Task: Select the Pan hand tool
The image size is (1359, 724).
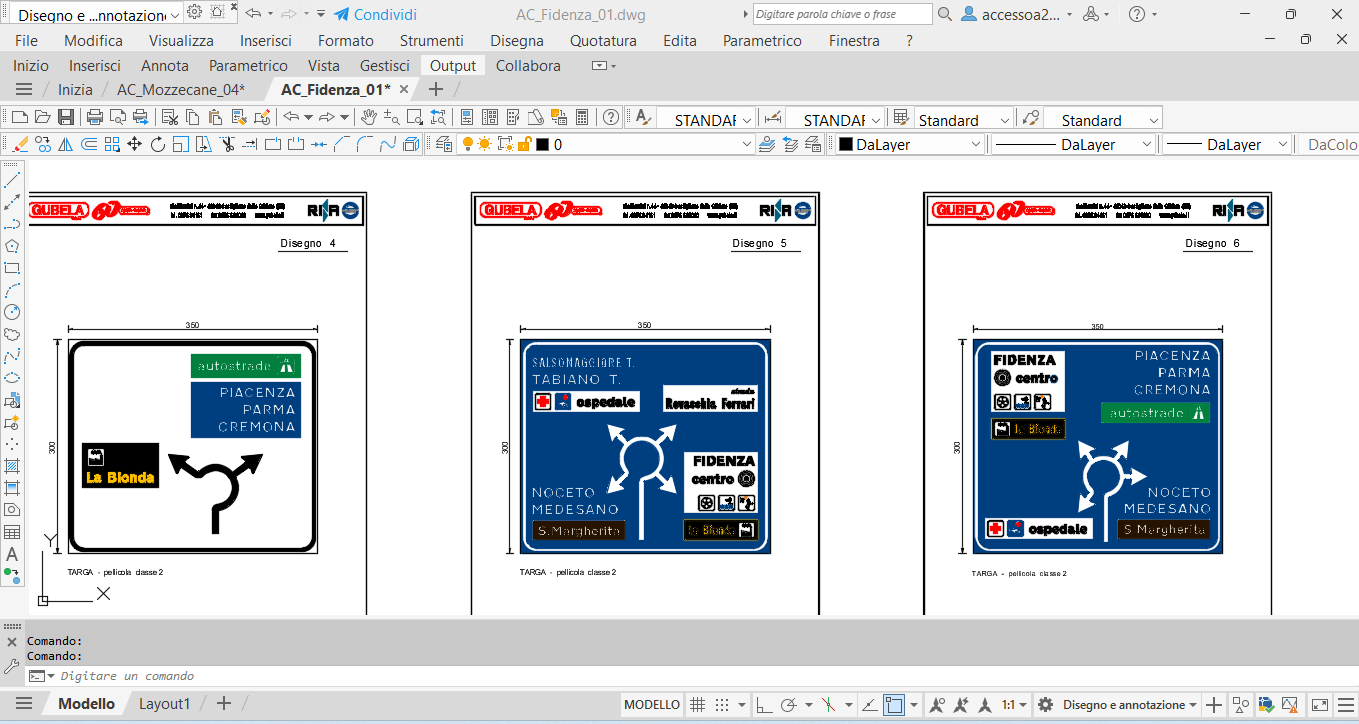Action: point(369,118)
